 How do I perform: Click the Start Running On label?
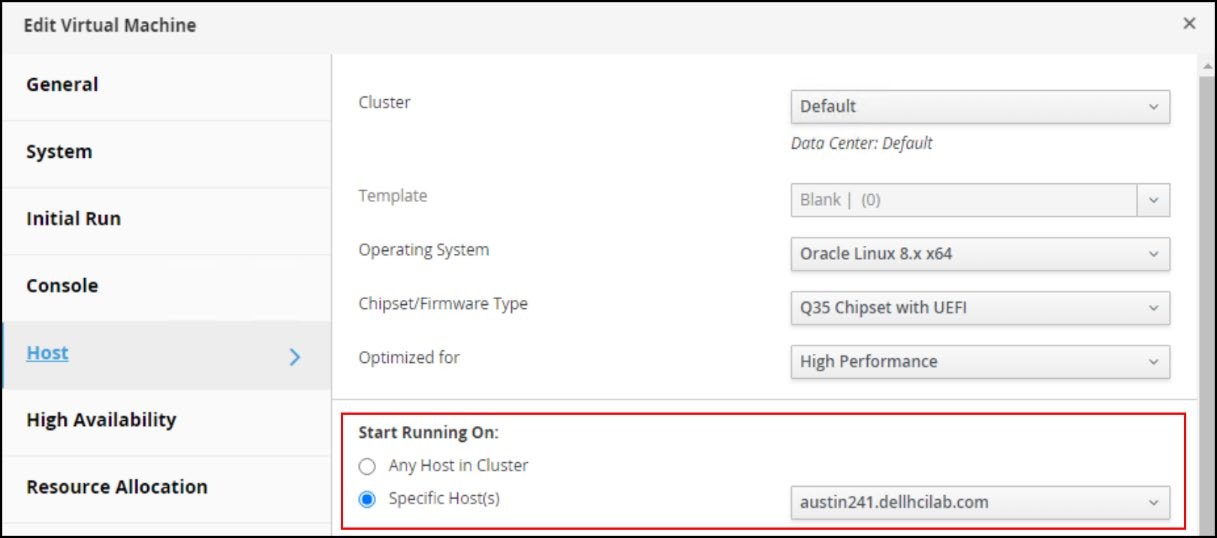coord(428,434)
